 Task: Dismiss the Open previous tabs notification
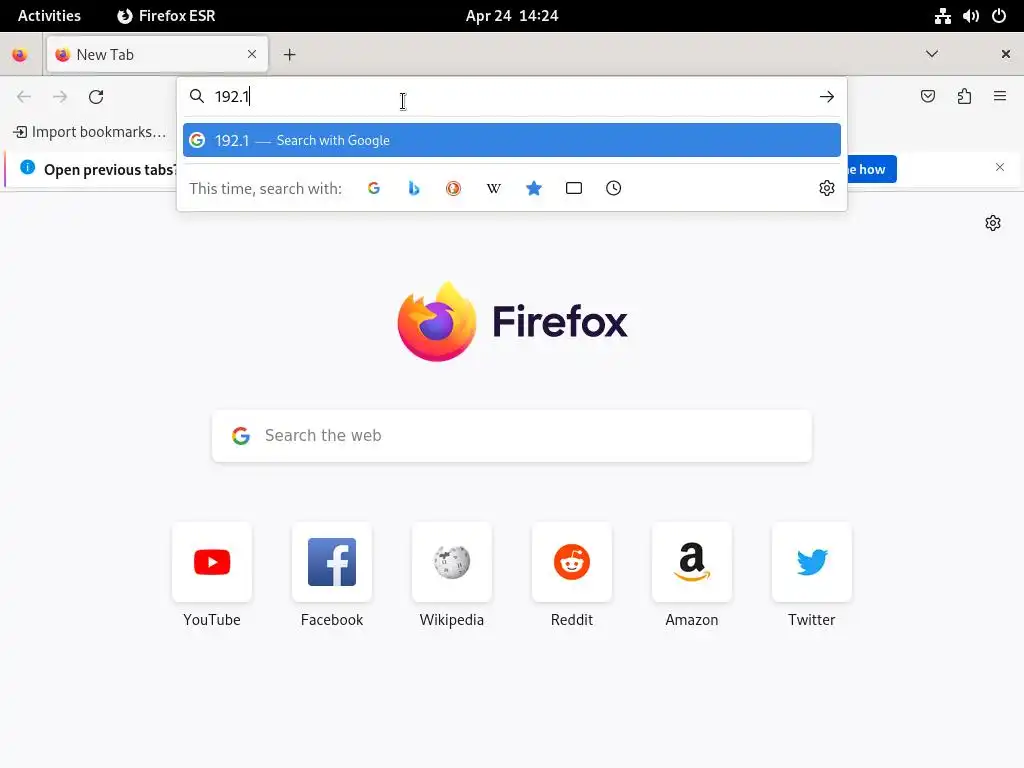pyautogui.click(x=1000, y=167)
